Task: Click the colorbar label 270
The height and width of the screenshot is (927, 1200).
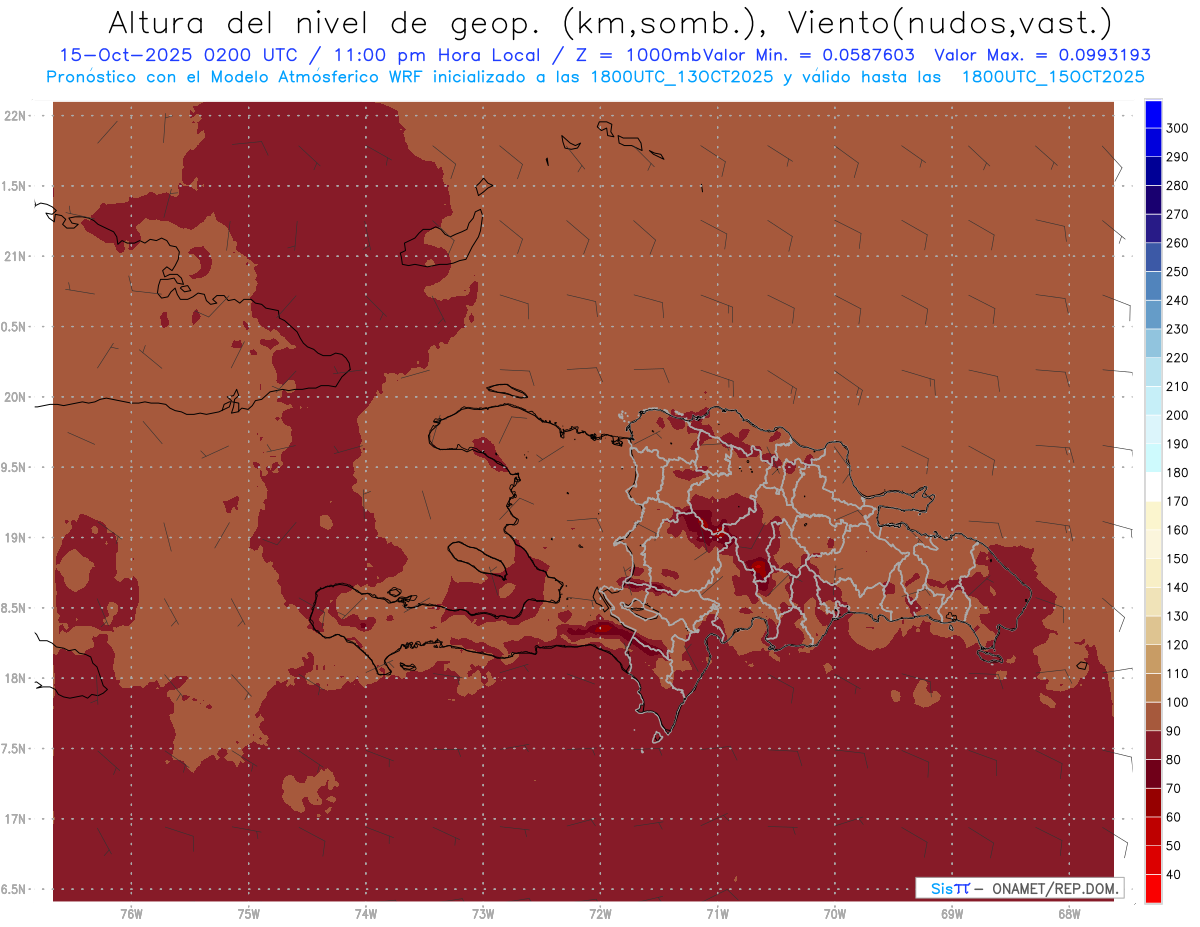Action: pos(1176,214)
